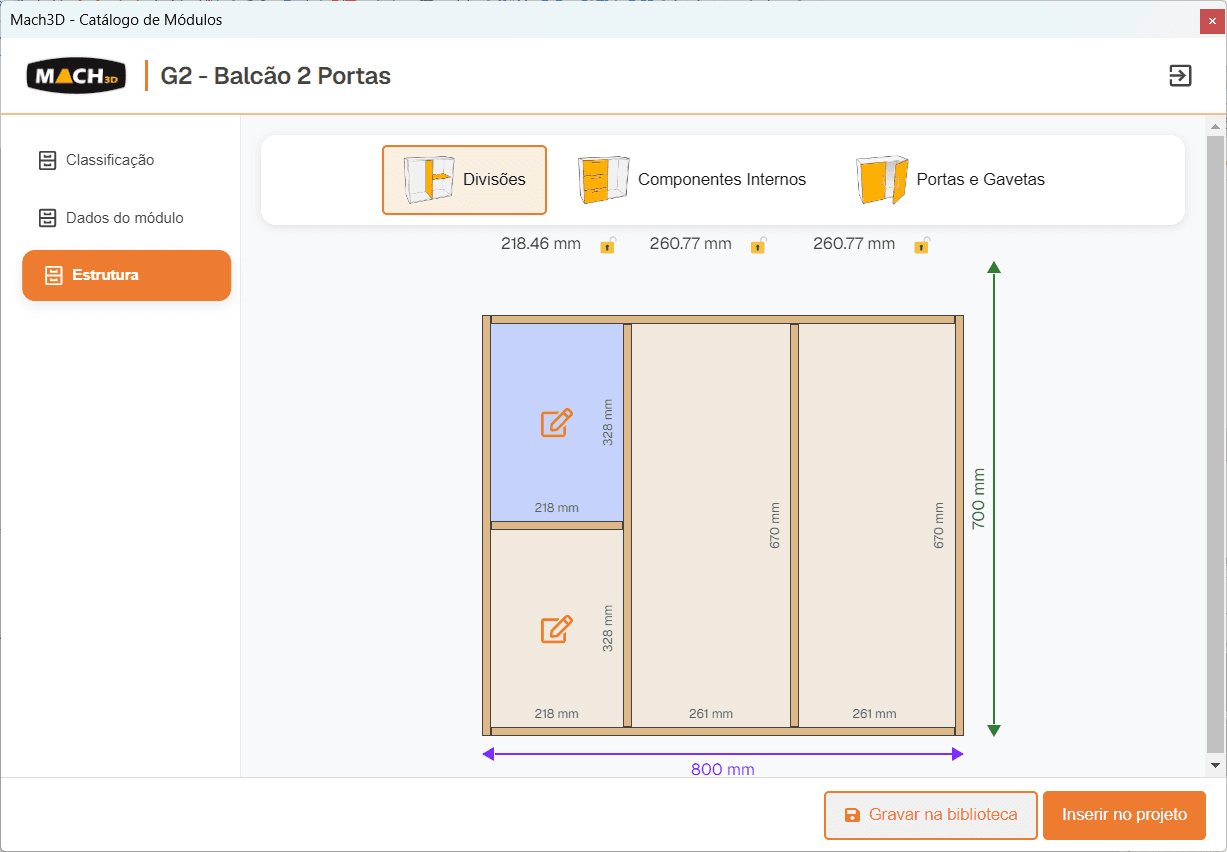Click the 700 mm total height label
The image size is (1227, 852).
[x=978, y=498]
